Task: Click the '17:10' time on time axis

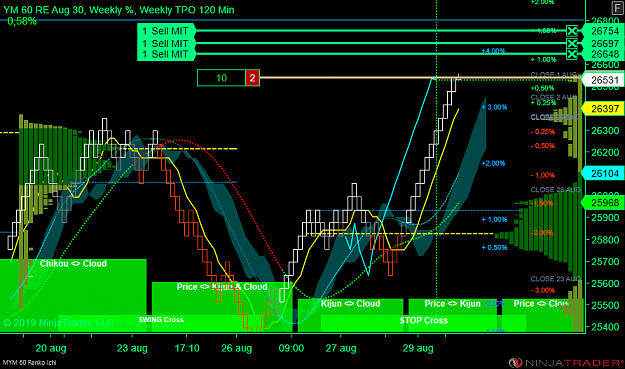Action: tap(187, 348)
